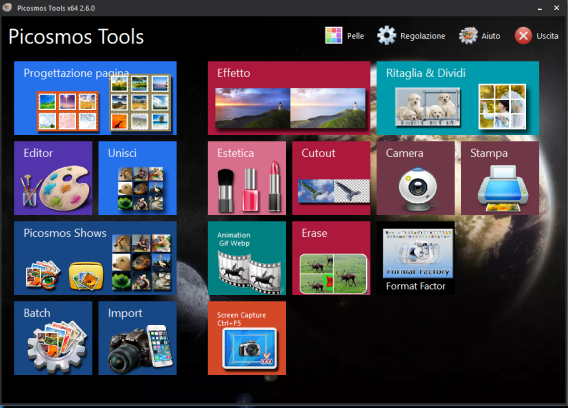Open the Stampa printer tile
This screenshot has width=568, height=408.
tap(500, 178)
